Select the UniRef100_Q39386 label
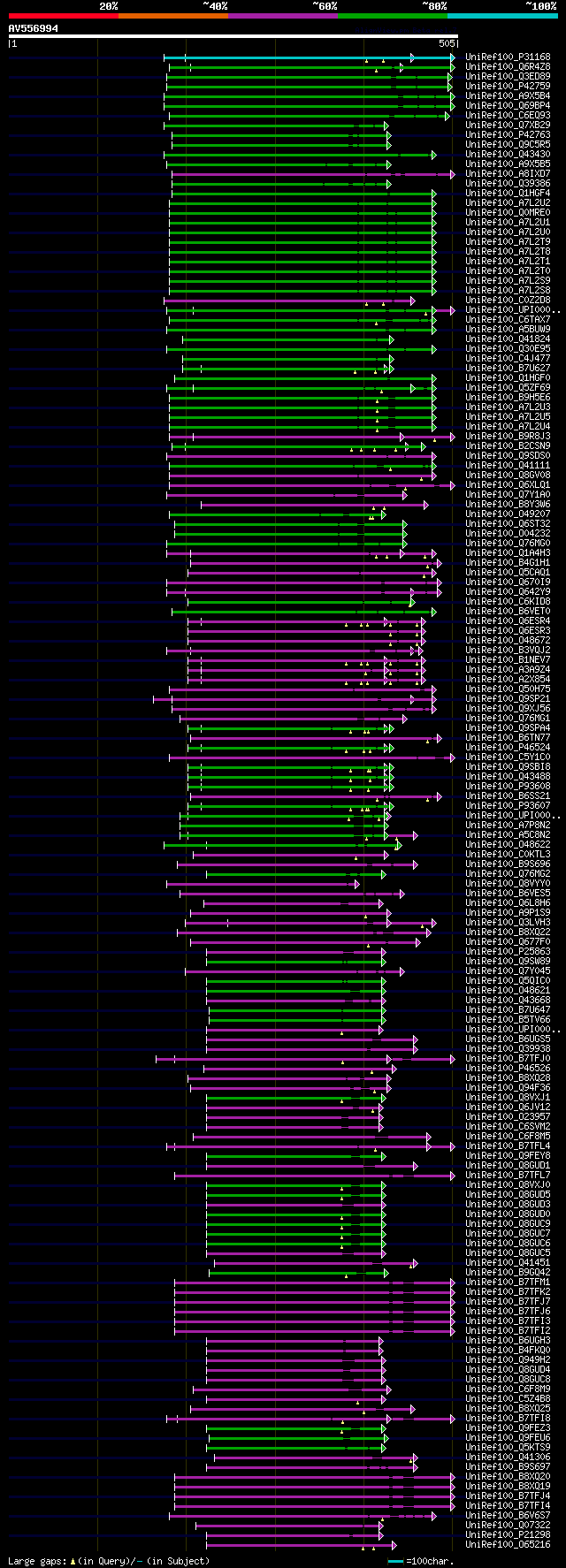The image size is (566, 1568). click(508, 184)
